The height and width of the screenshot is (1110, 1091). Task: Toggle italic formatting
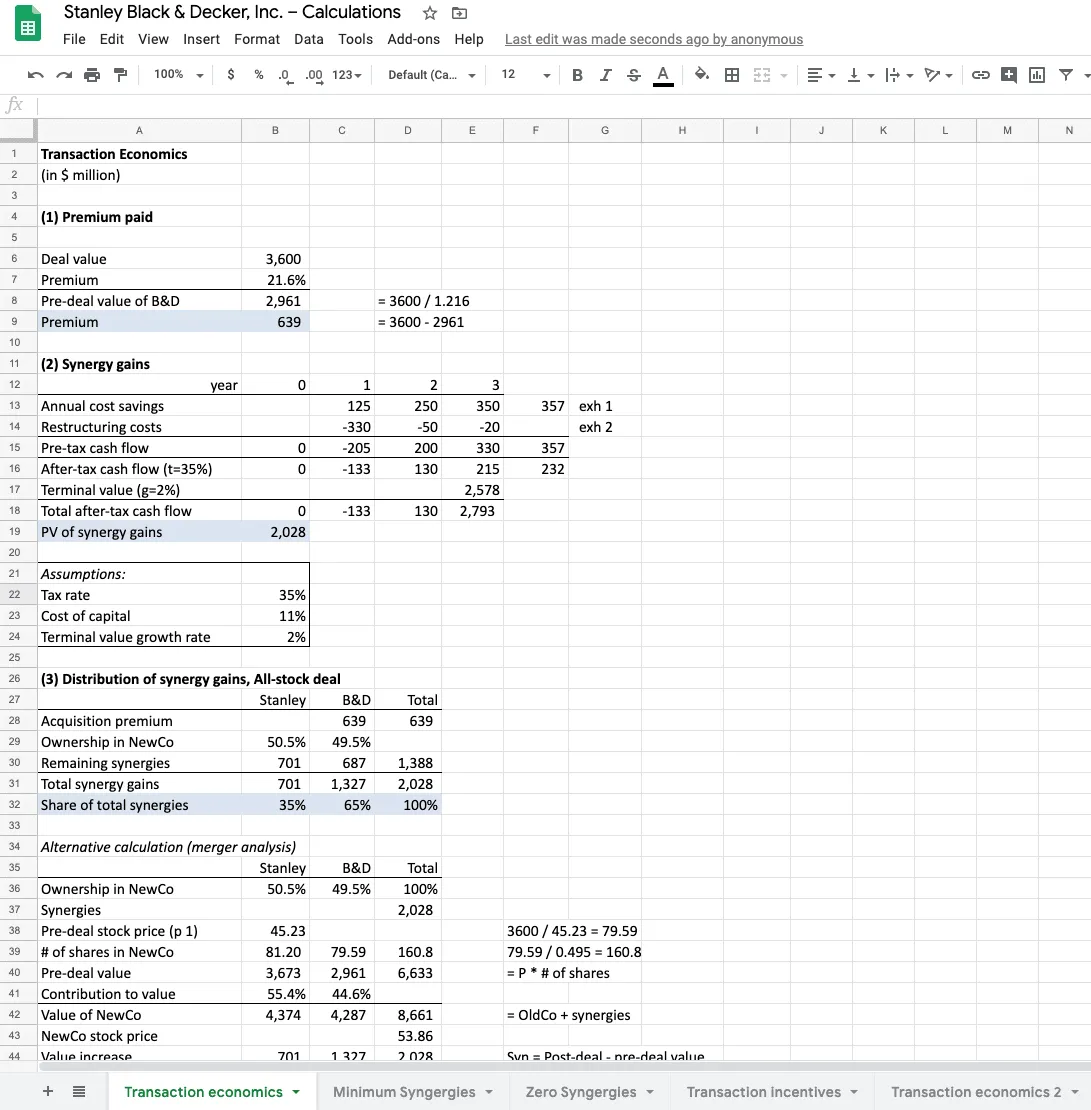[606, 74]
